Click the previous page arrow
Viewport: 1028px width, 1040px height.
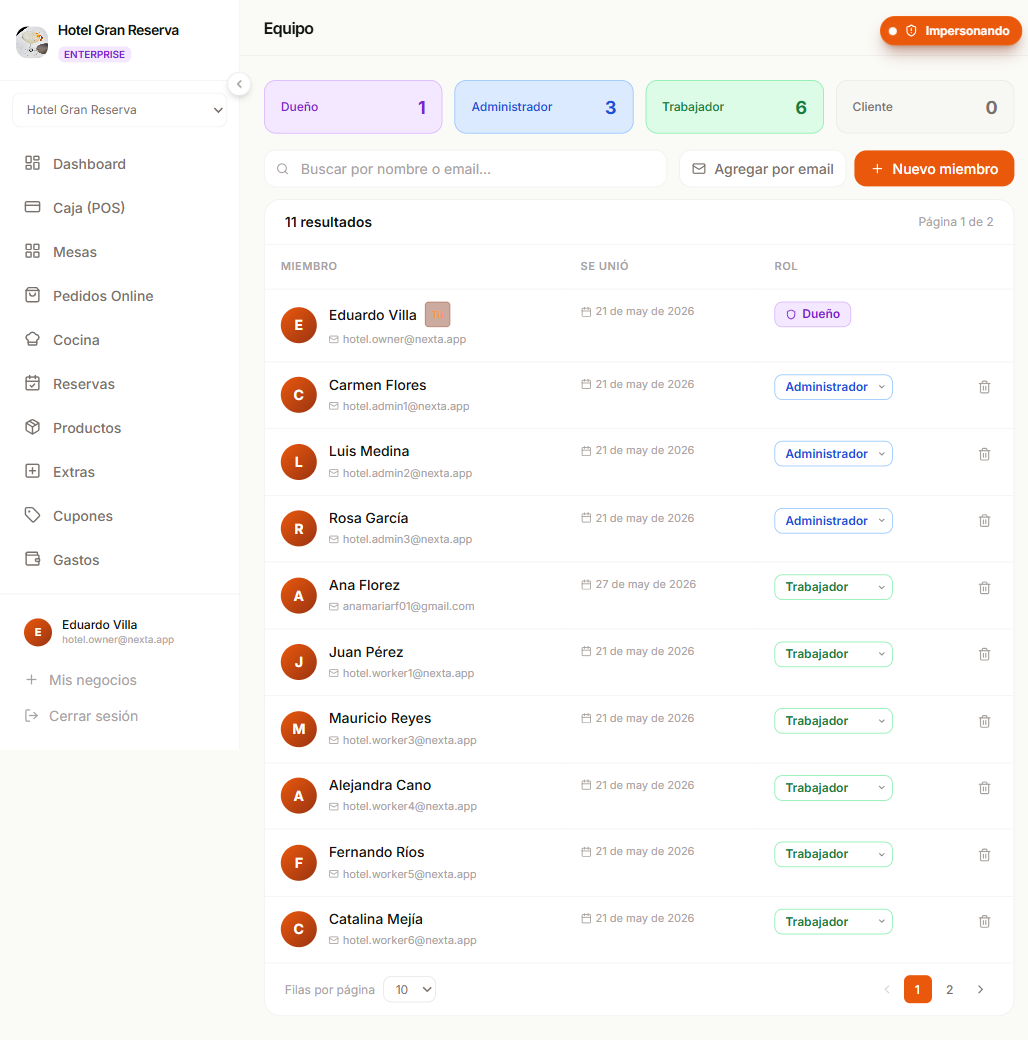[887, 990]
